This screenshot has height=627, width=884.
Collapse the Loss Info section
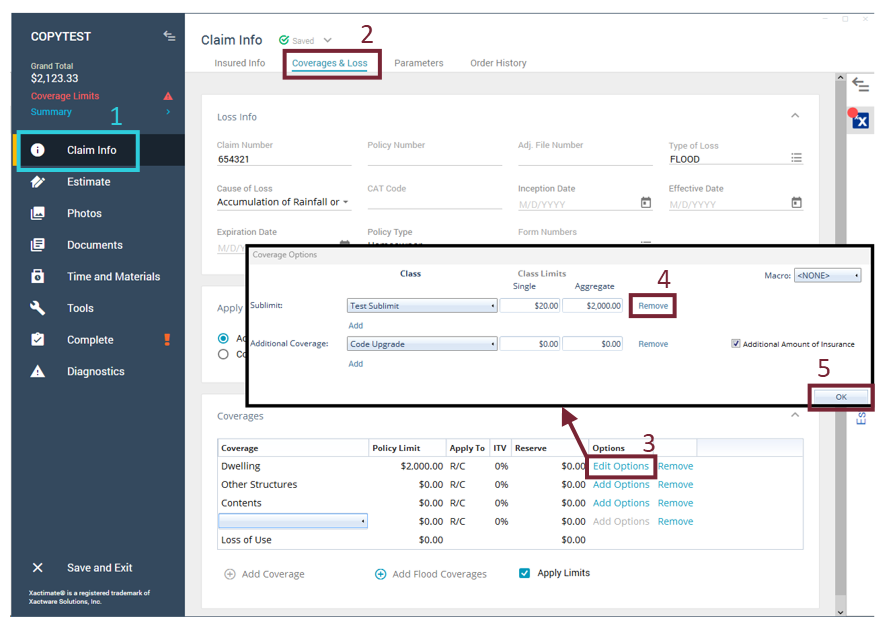point(795,116)
